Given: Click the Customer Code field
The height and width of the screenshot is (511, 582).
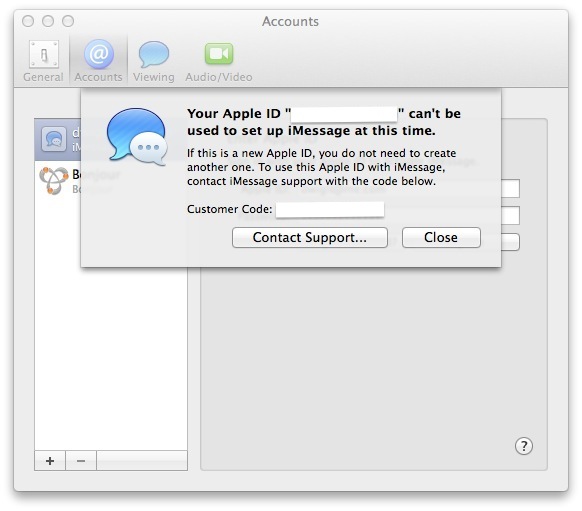Looking at the screenshot, I should pos(330,210).
